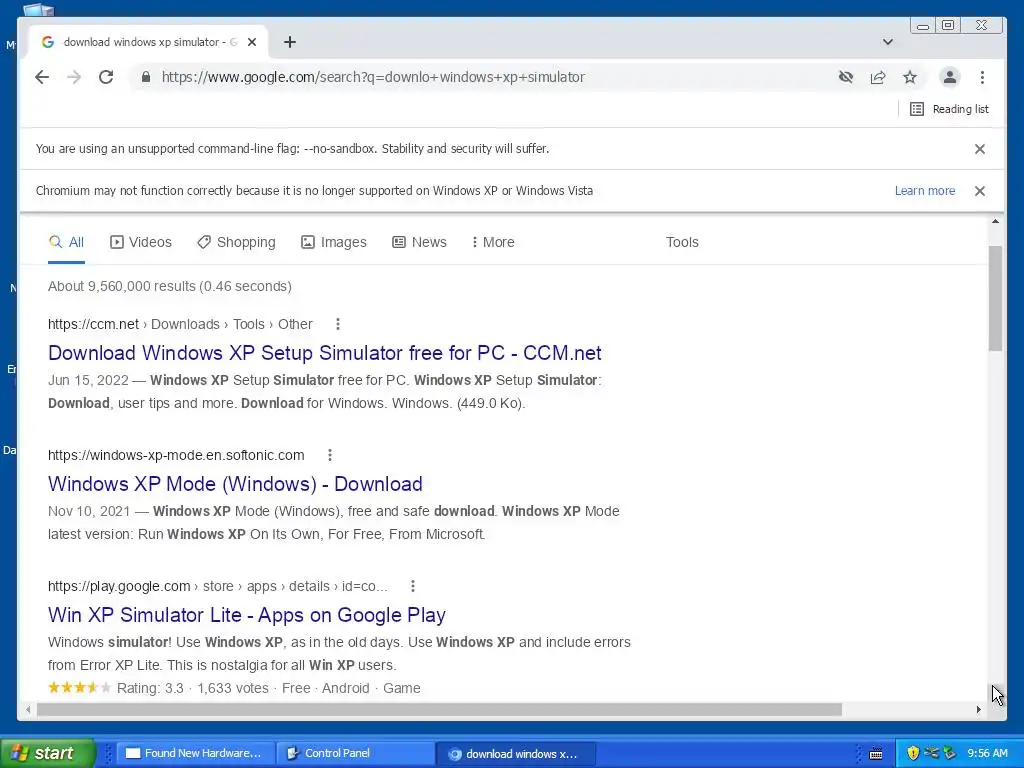This screenshot has width=1024, height=768.
Task: Click the vertical scrollbar thumb
Action: point(995,298)
